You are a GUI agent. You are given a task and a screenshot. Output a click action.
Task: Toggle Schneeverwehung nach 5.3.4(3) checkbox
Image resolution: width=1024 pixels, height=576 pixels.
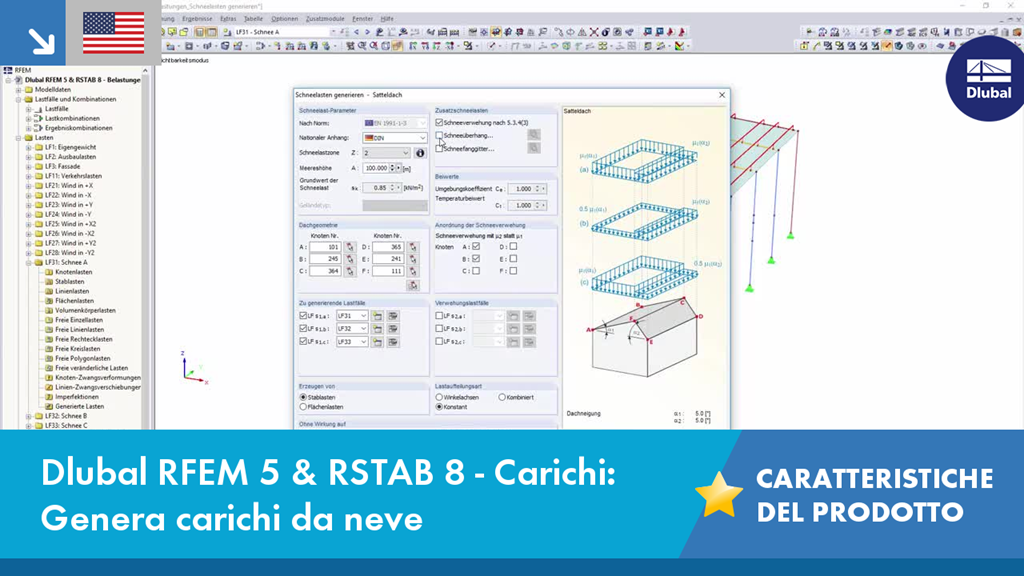439,123
